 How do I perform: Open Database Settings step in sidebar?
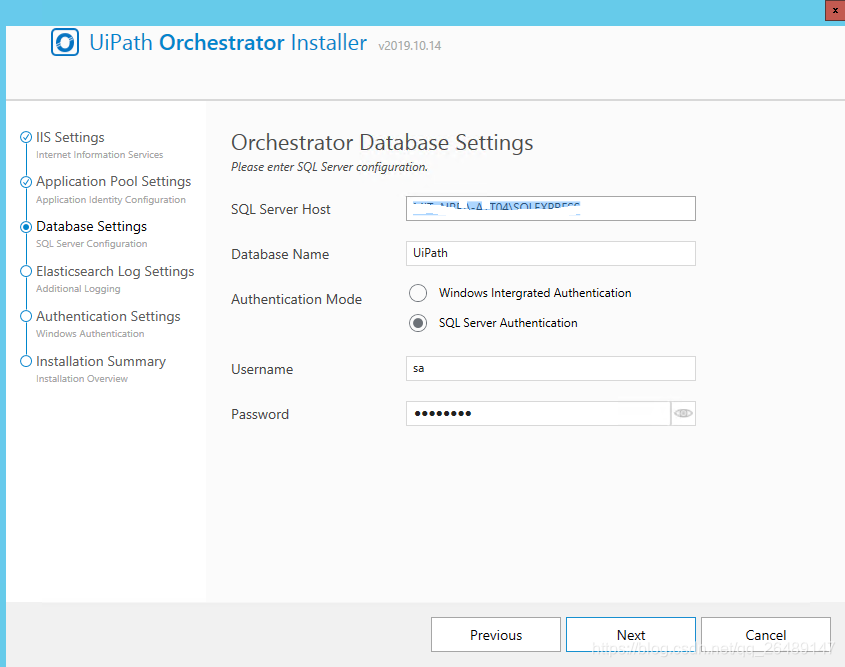pyautogui.click(x=92, y=226)
